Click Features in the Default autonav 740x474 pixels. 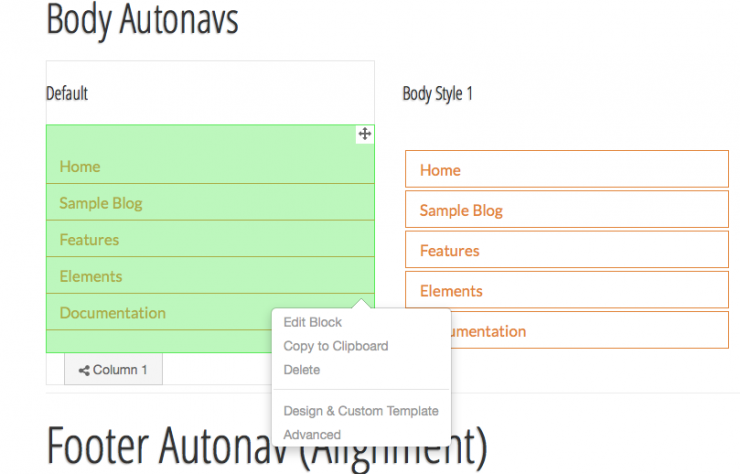[x=89, y=240]
